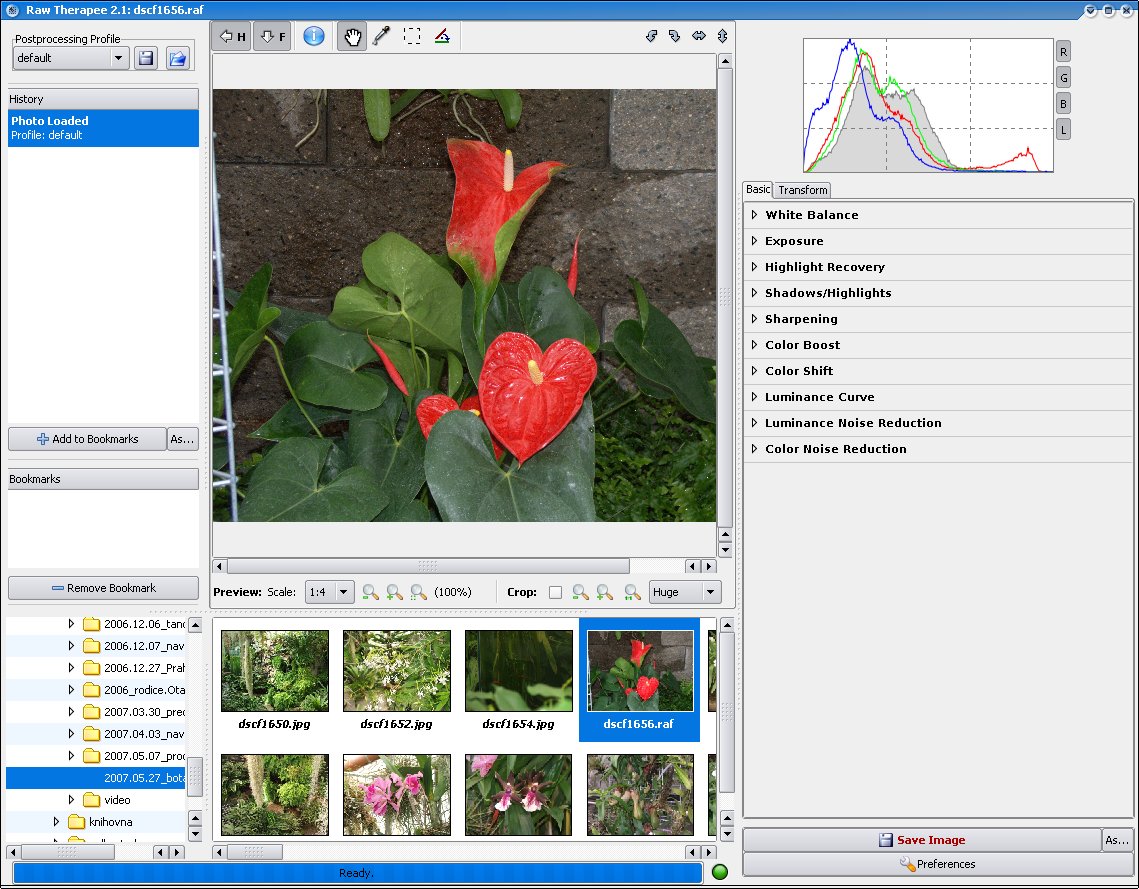Choose the straighten angle tool
The image size is (1139, 889).
(x=441, y=37)
